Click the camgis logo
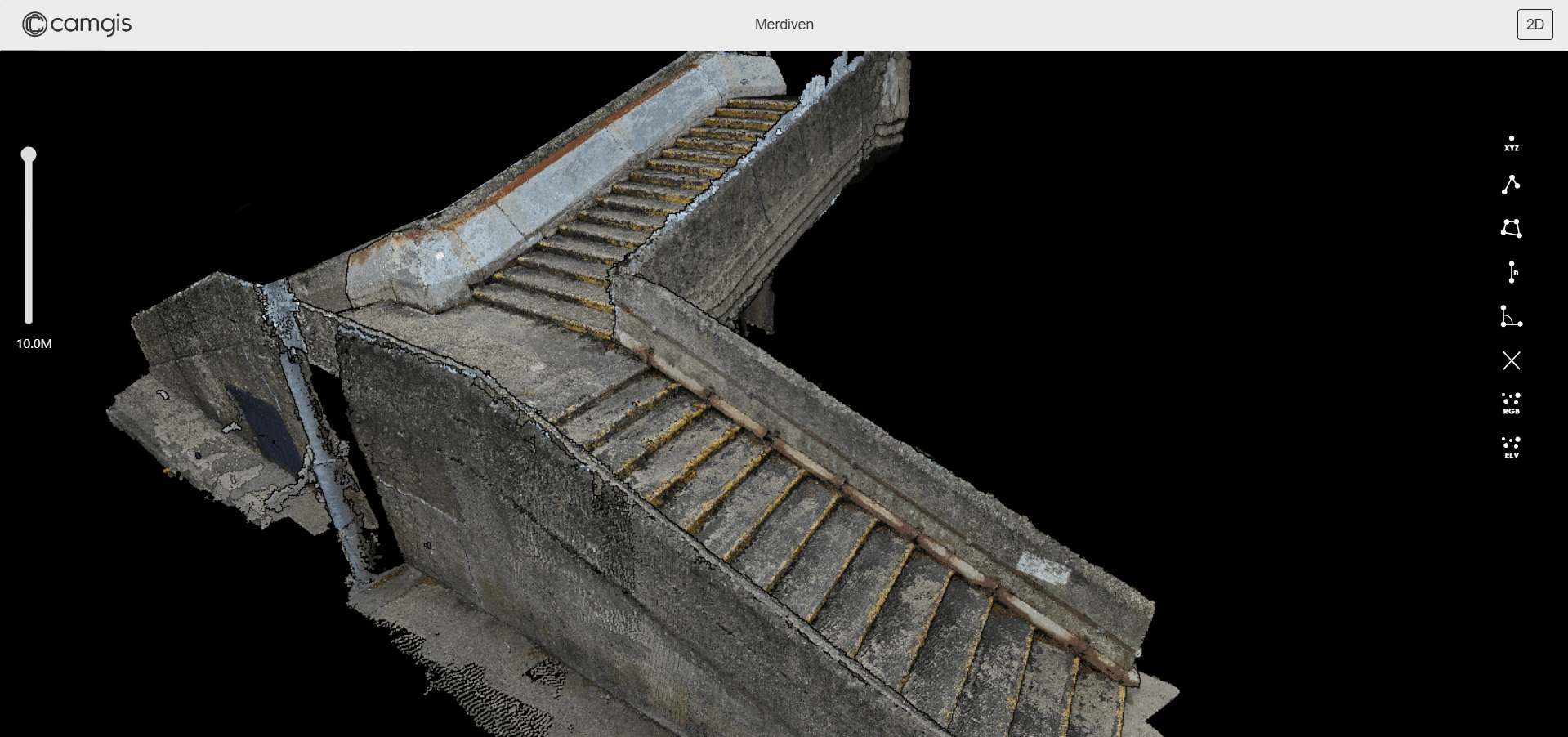This screenshot has height=737, width=1568. tap(77, 25)
